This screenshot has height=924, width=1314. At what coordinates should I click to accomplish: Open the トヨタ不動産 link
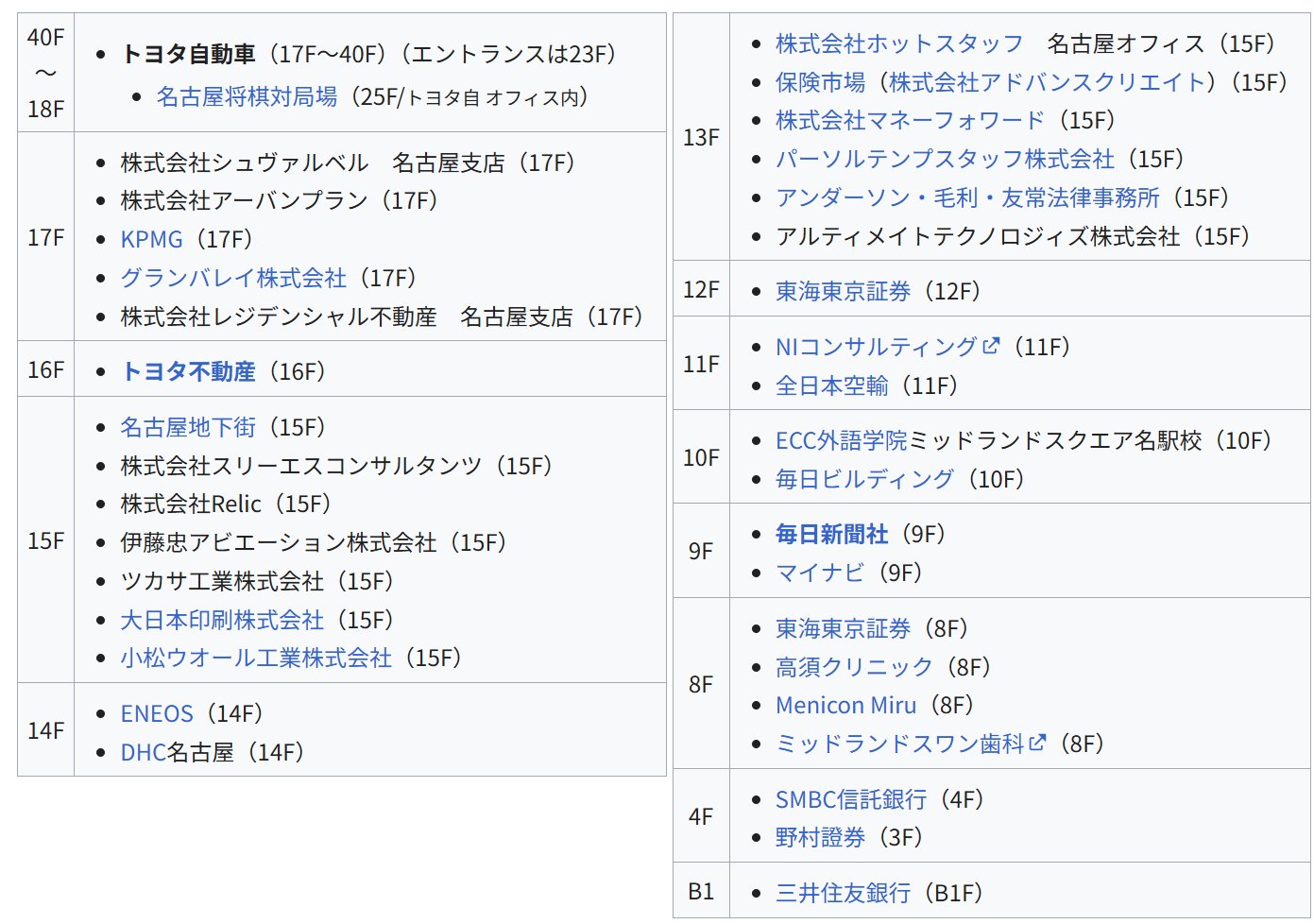coord(188,371)
